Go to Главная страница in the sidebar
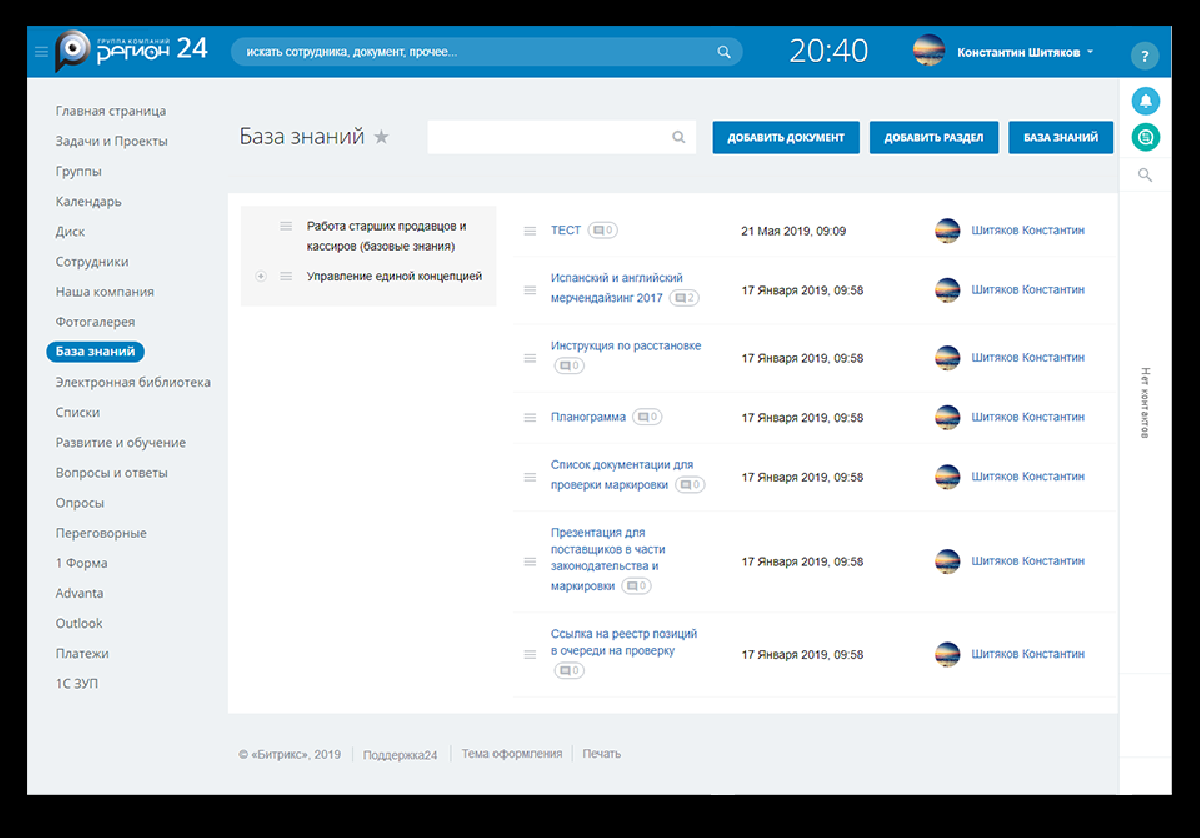The height and width of the screenshot is (838, 1200). click(x=111, y=111)
